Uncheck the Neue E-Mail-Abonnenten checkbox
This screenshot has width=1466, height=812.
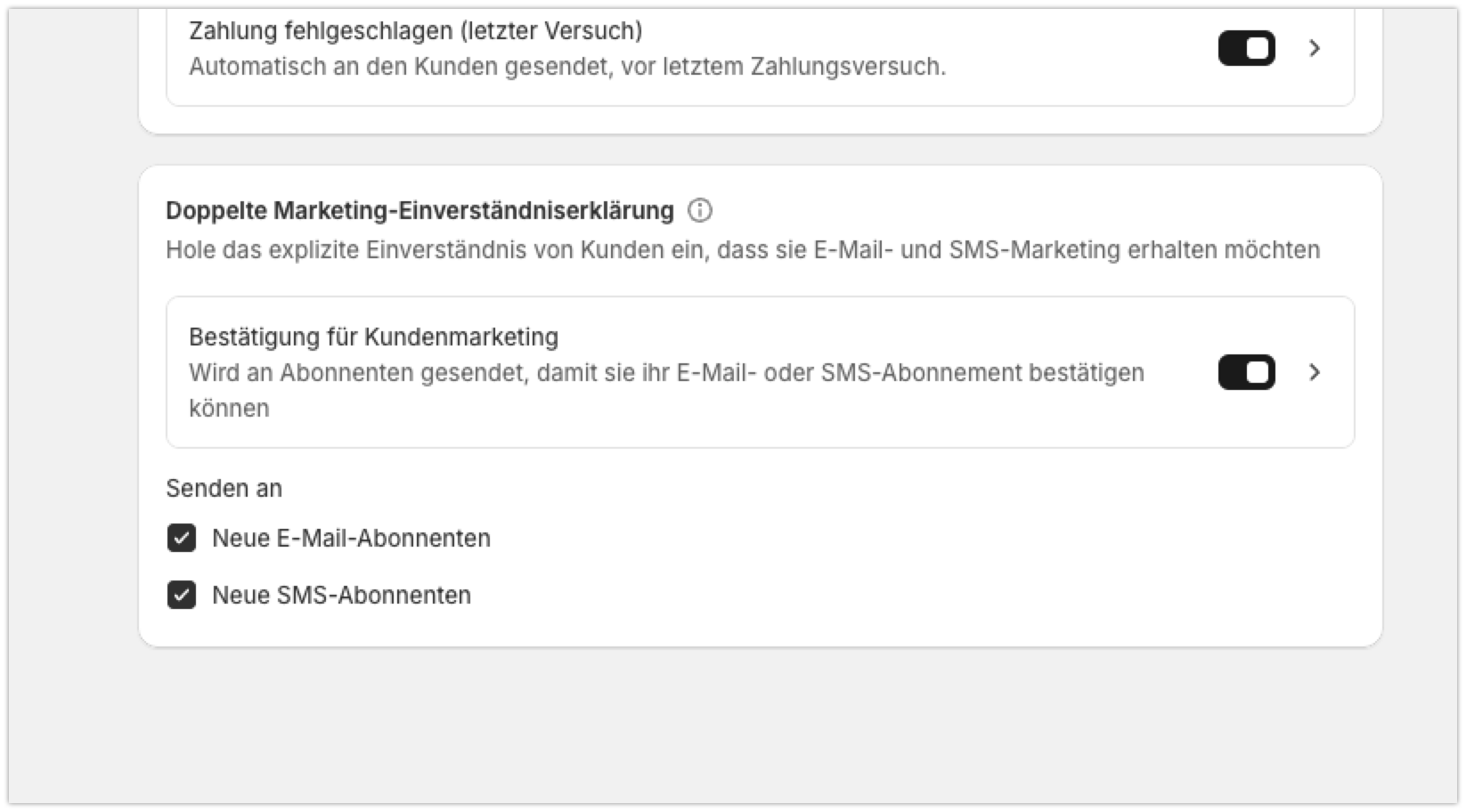click(x=182, y=538)
